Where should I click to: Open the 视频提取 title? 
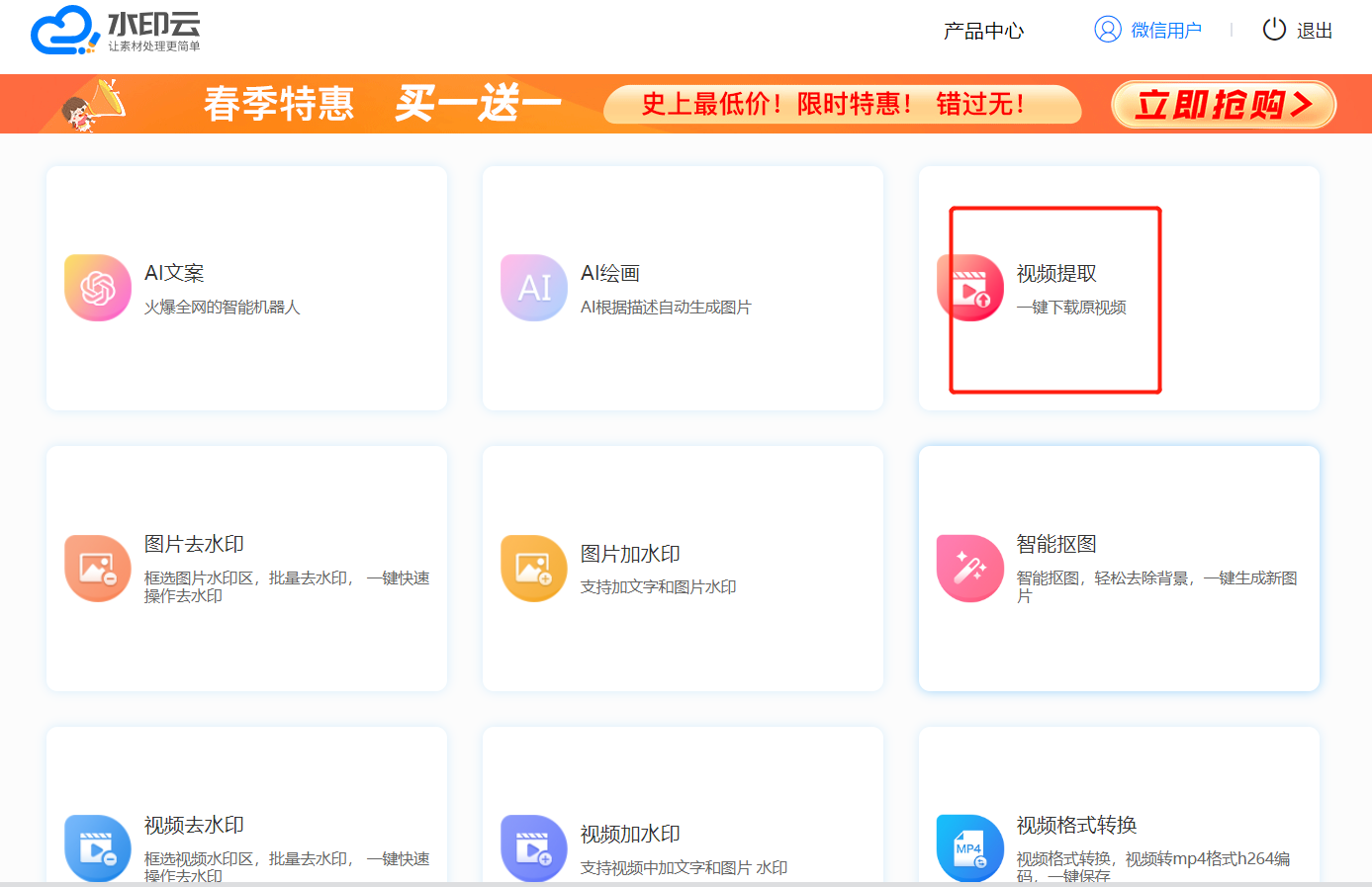[1056, 274]
